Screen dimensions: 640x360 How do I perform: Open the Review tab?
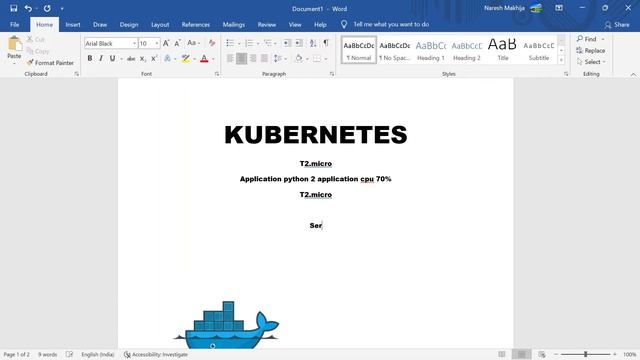click(x=267, y=24)
